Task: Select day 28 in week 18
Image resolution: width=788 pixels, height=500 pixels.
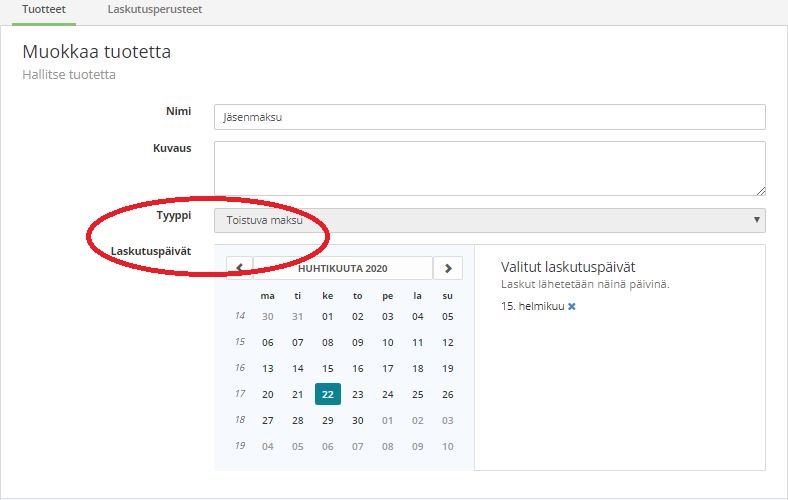Action: [x=298, y=420]
